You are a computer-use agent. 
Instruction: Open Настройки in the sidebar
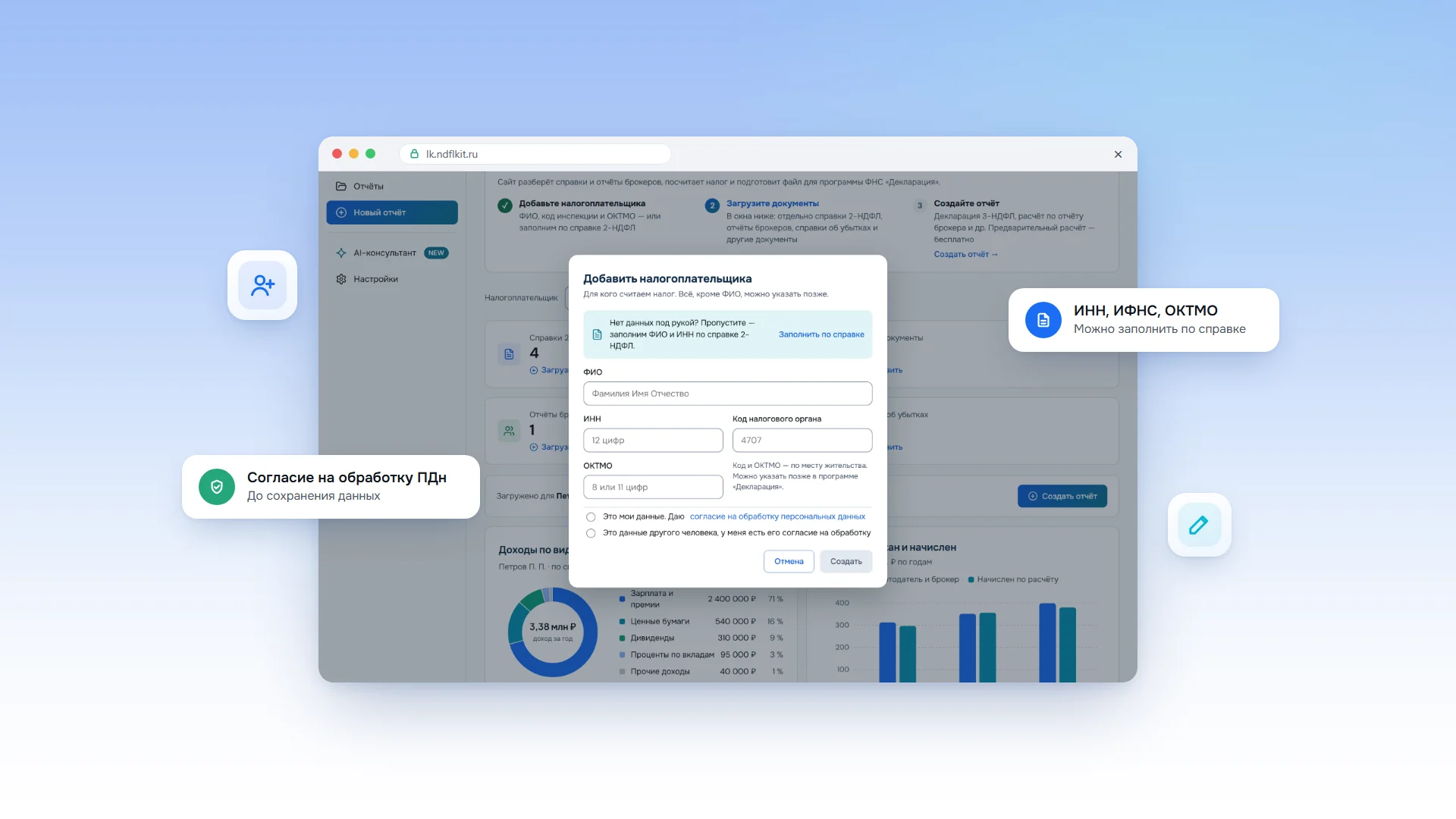[x=392, y=279]
